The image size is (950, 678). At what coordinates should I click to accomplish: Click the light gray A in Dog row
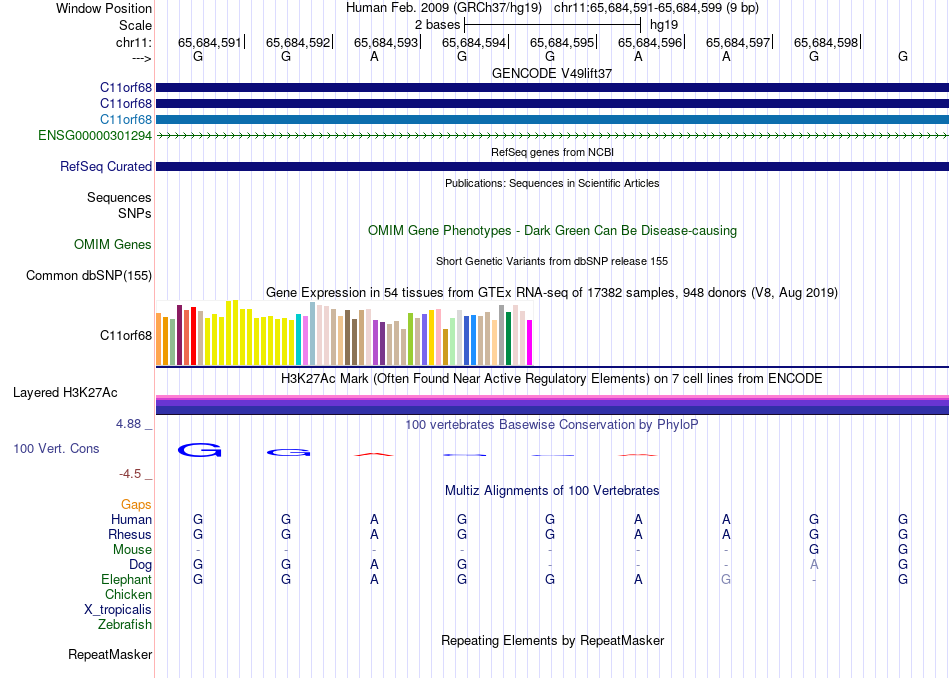pyautogui.click(x=814, y=565)
